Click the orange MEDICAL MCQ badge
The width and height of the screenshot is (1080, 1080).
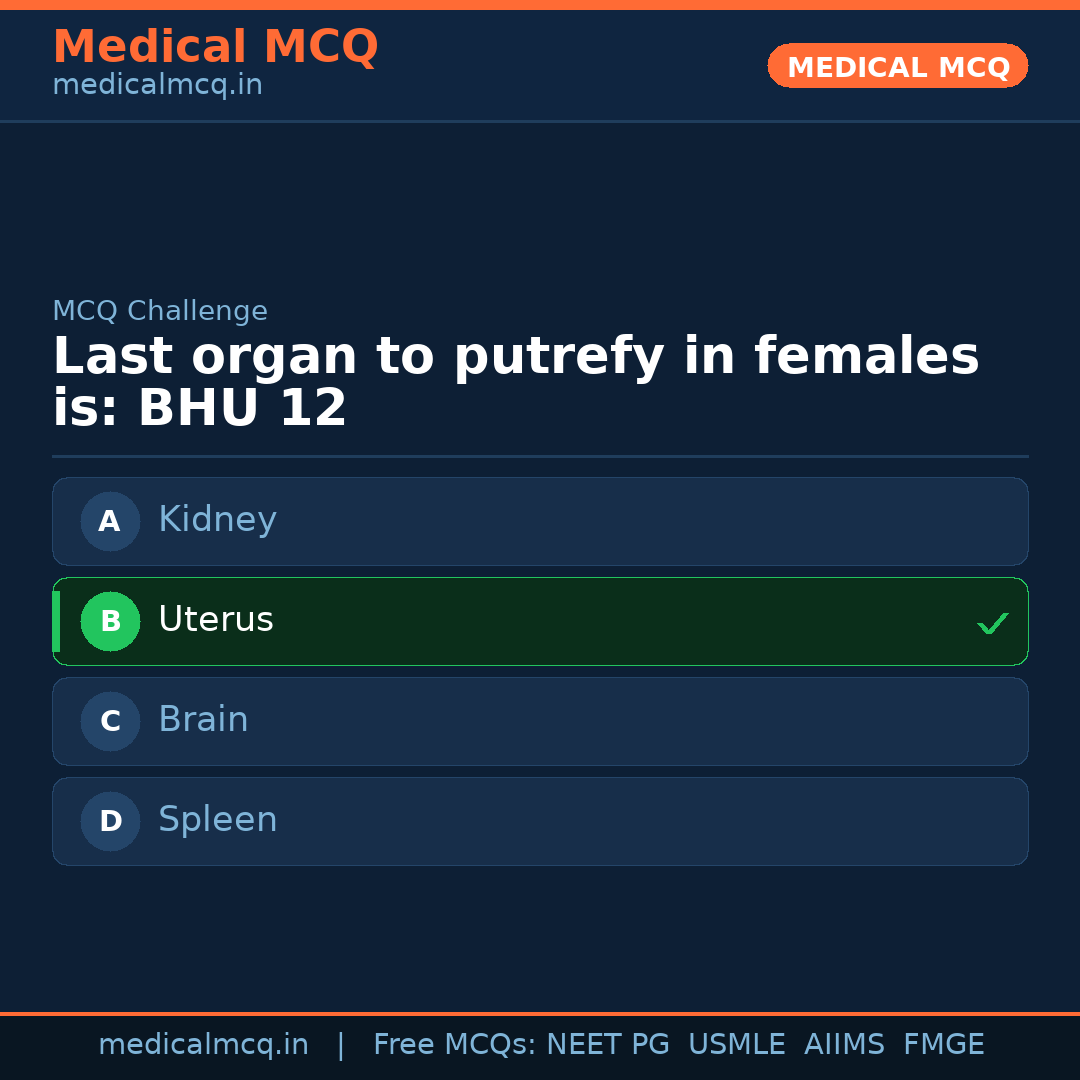coord(897,66)
